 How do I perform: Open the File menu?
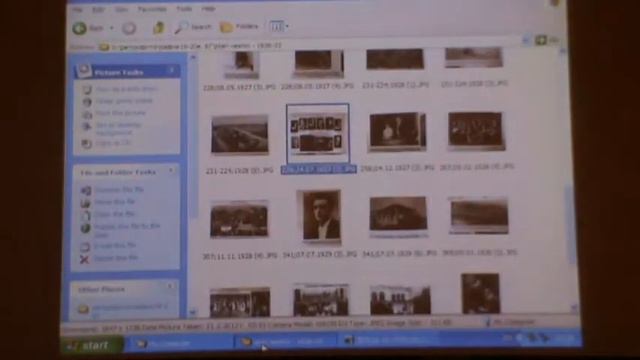(x=77, y=10)
